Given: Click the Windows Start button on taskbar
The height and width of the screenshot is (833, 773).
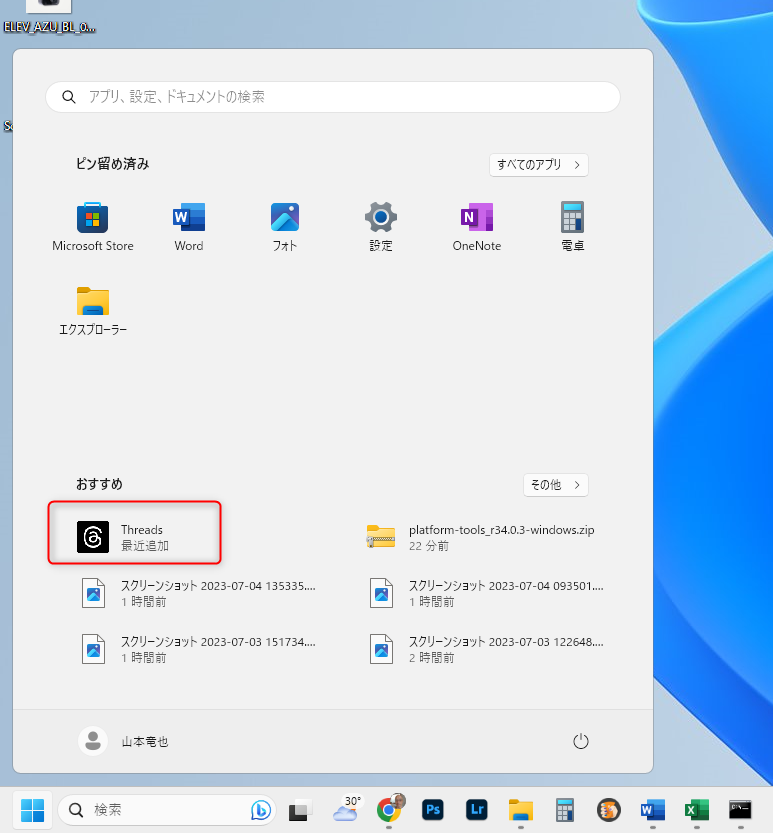Looking at the screenshot, I should [32, 810].
